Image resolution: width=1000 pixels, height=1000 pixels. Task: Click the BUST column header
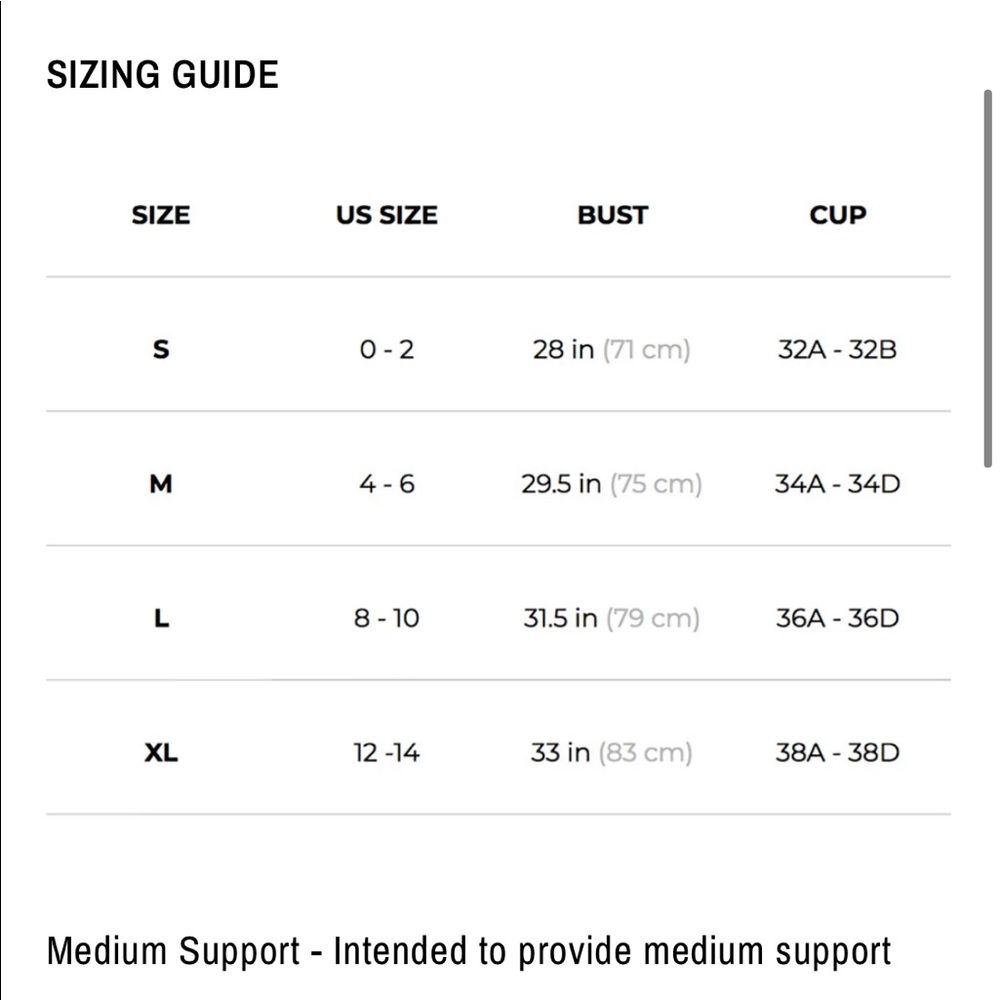(x=612, y=216)
